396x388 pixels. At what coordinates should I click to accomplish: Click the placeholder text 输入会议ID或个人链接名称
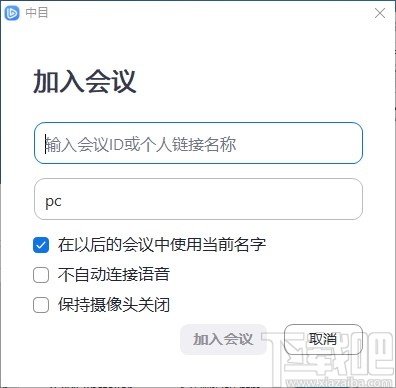(141, 144)
